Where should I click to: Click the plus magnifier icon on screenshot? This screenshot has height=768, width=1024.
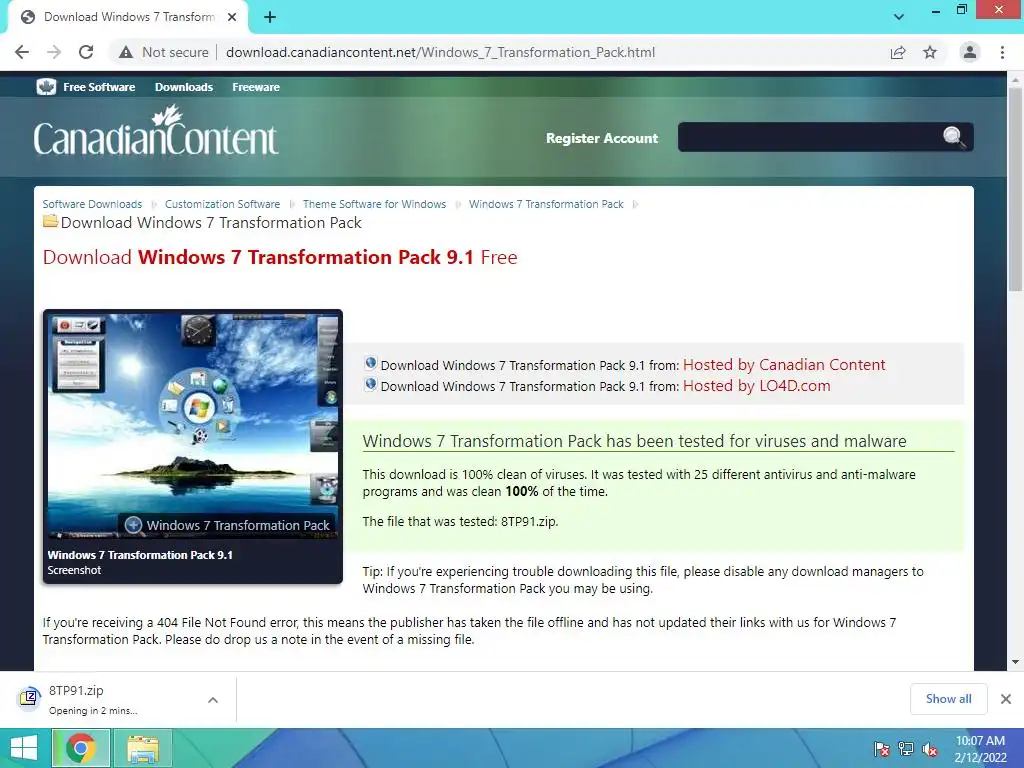point(133,524)
